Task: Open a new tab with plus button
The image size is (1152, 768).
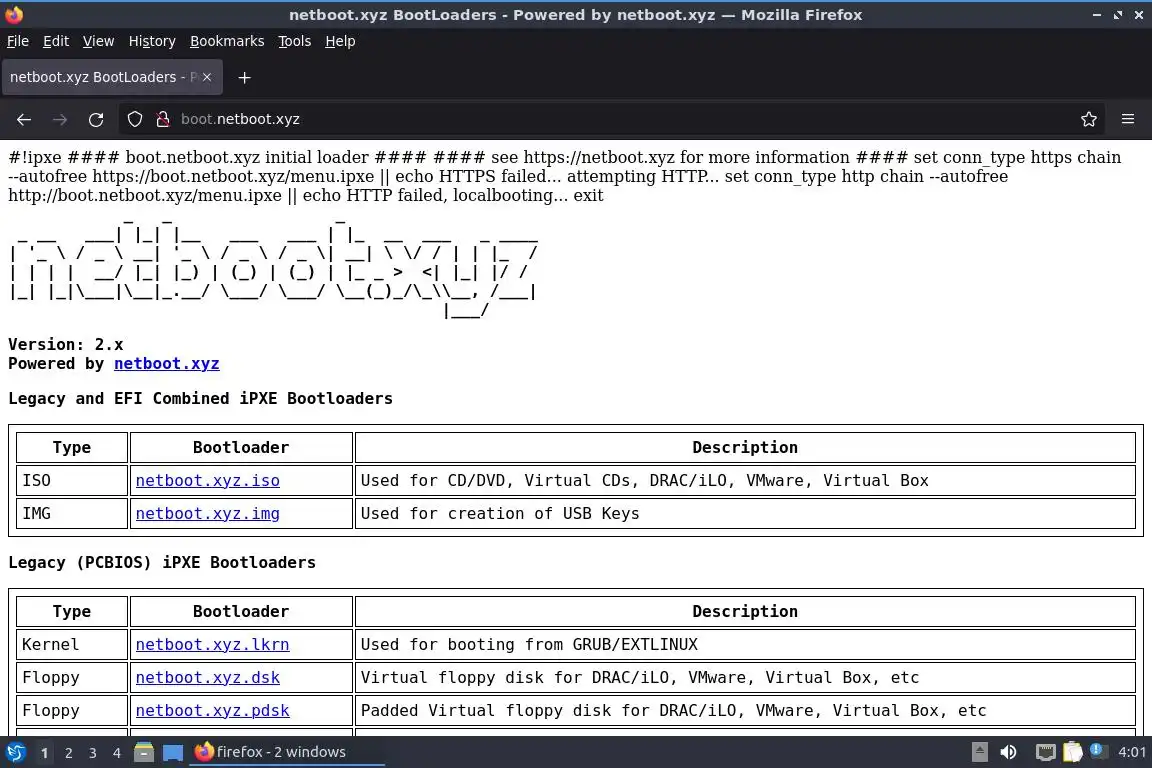Action: pos(245,77)
